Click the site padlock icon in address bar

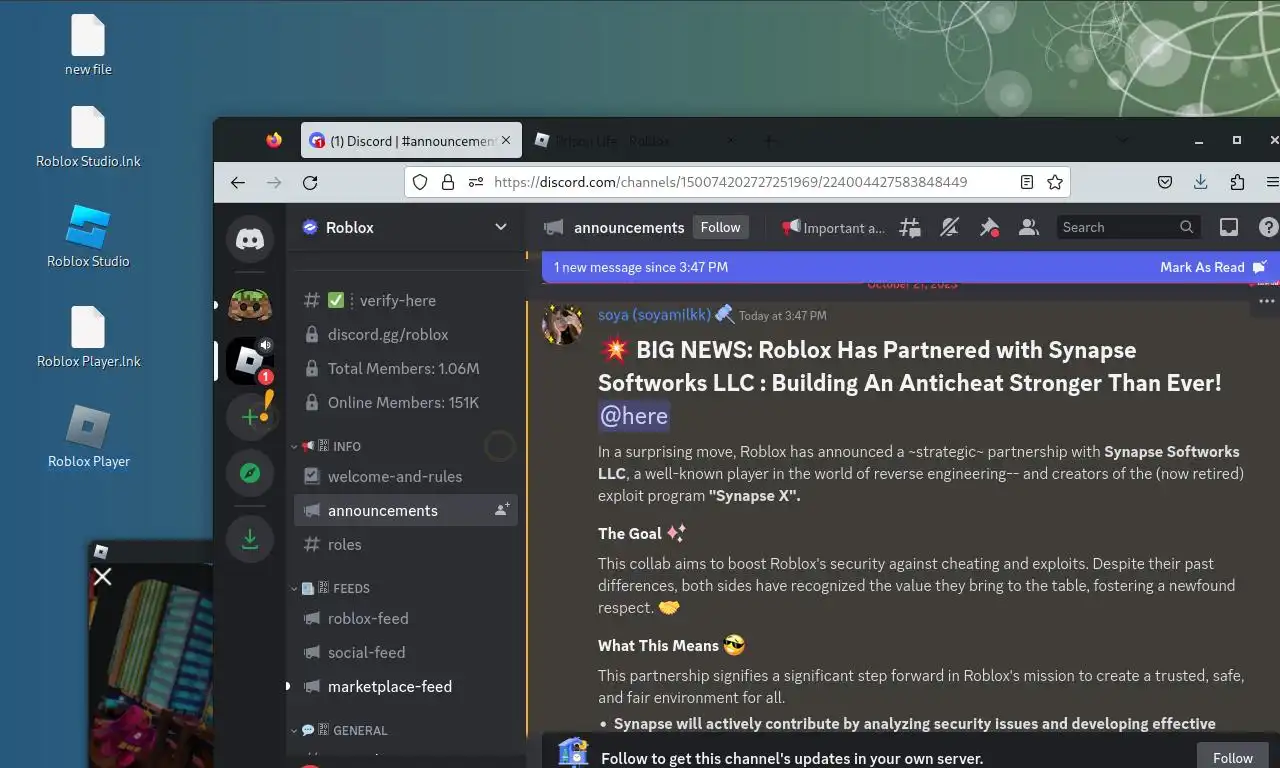point(448,182)
